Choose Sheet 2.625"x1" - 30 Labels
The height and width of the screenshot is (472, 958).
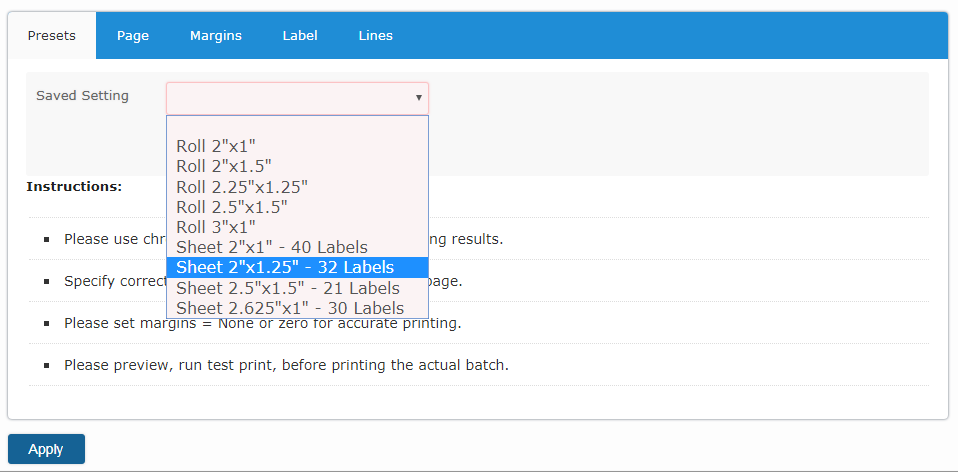pyautogui.click(x=298, y=308)
